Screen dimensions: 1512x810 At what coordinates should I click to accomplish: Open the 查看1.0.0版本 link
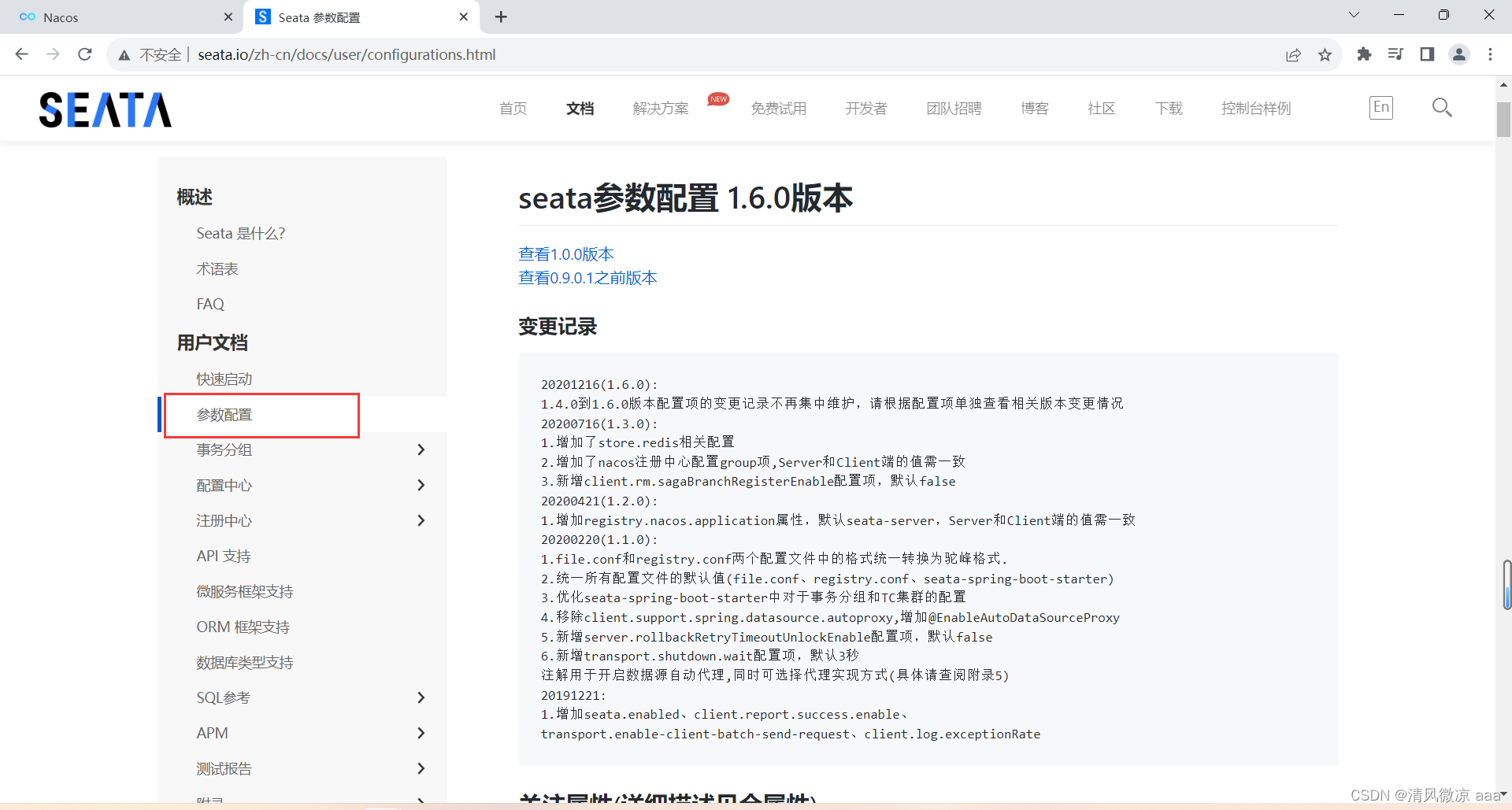click(x=565, y=254)
